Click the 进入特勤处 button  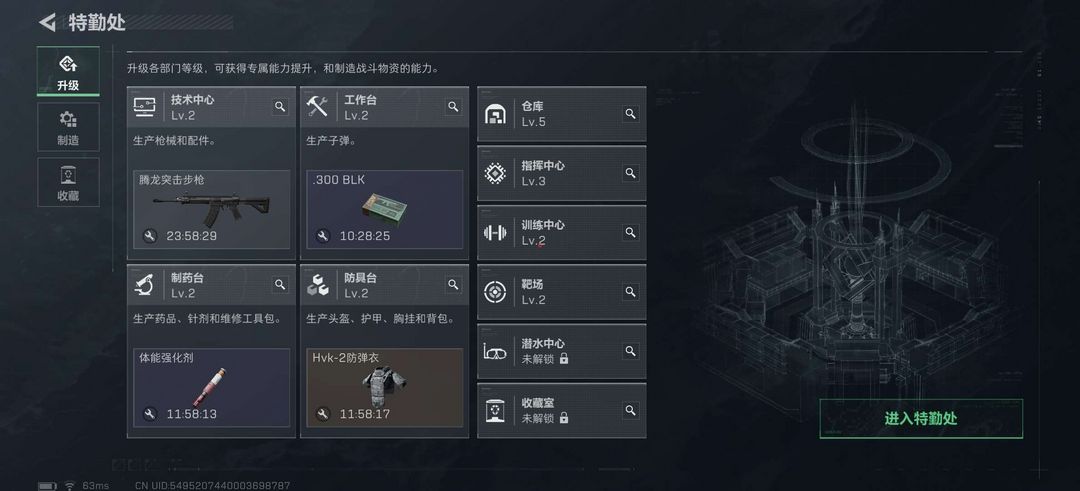pos(921,419)
